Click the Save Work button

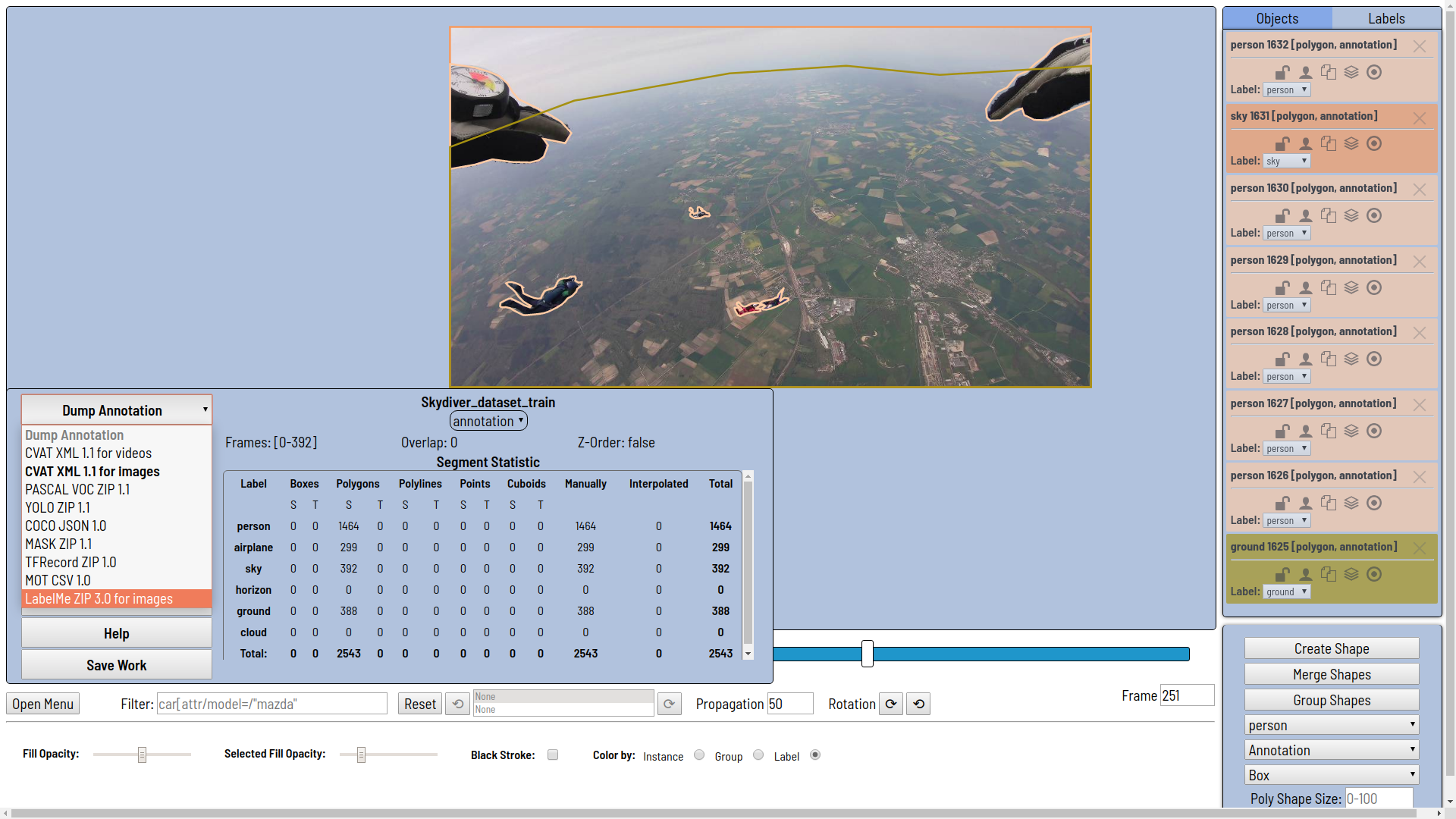point(116,665)
